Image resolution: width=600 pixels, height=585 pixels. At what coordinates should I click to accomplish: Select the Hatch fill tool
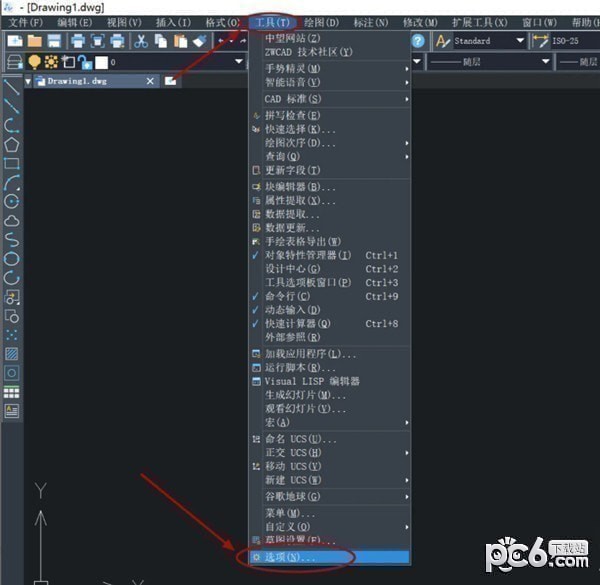click(12, 354)
